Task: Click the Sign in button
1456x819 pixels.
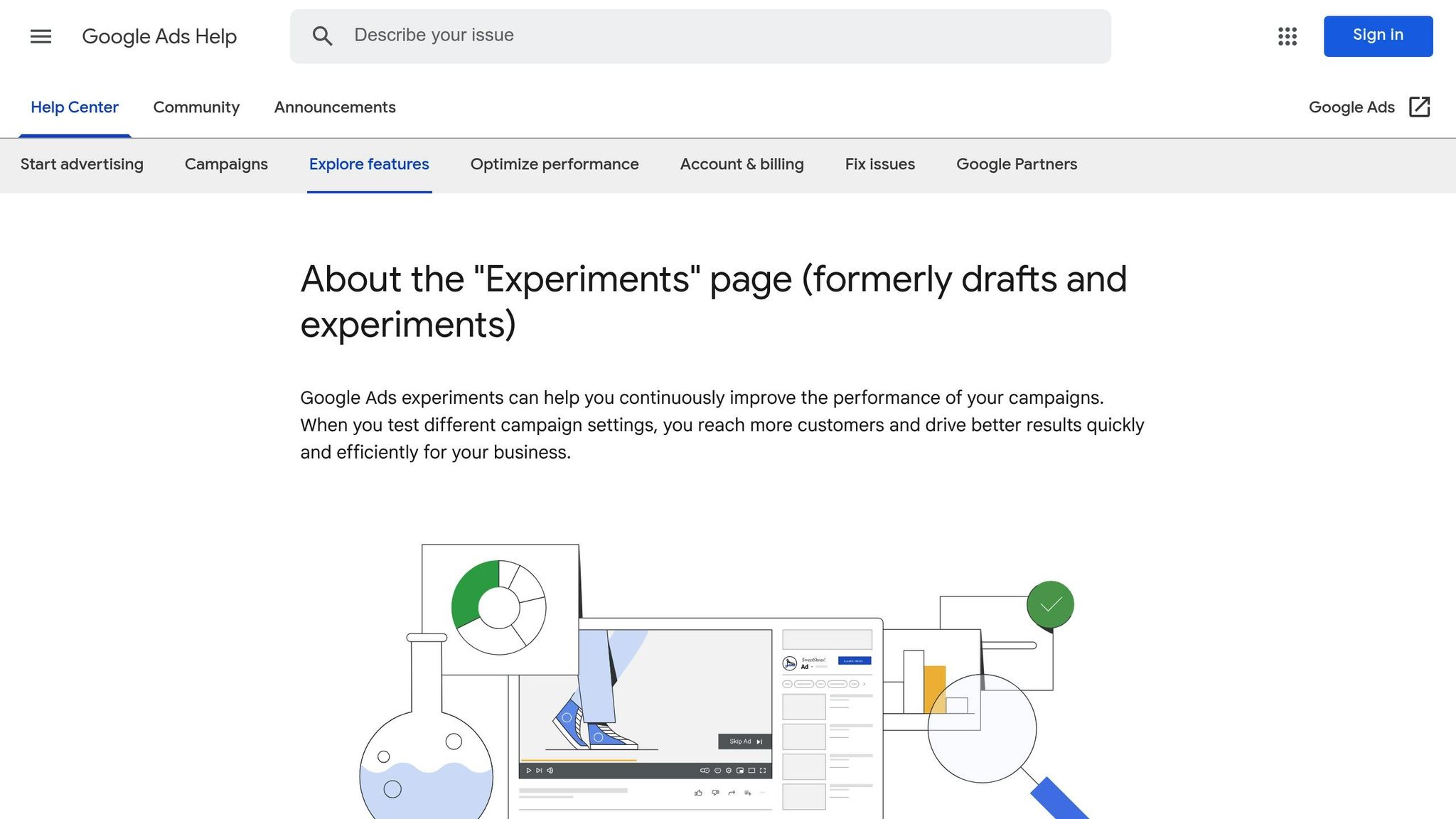Action: (1377, 36)
